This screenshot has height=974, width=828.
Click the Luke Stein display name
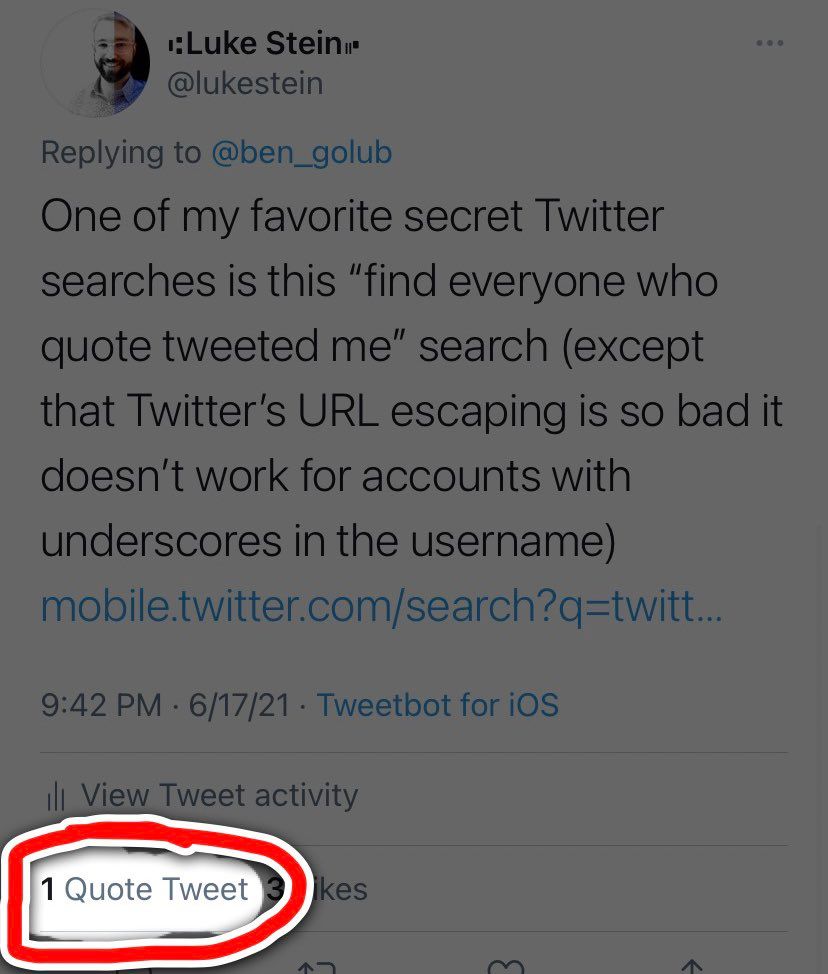click(261, 44)
